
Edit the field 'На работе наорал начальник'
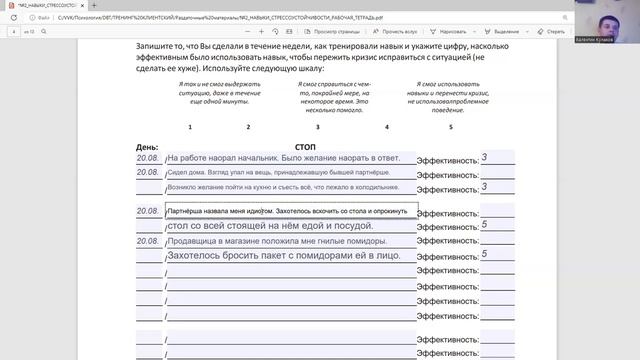(291, 158)
